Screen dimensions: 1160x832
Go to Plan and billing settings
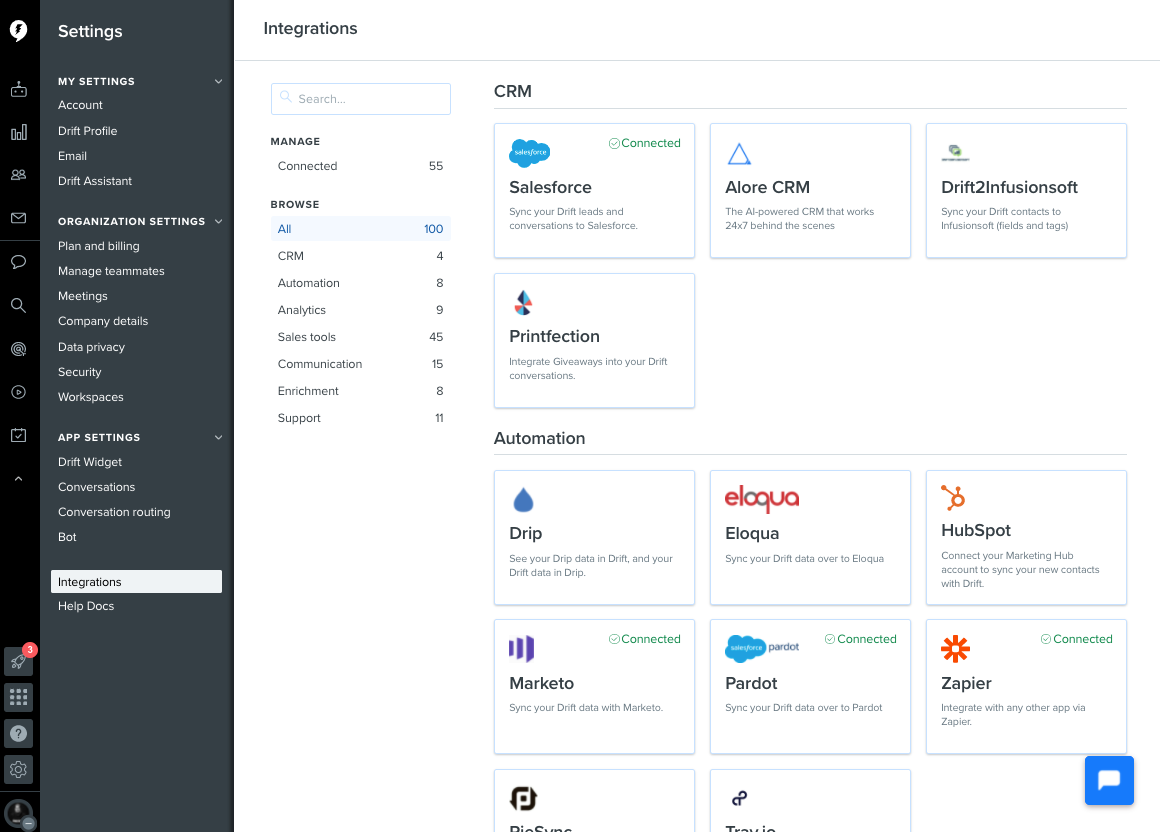coord(98,246)
